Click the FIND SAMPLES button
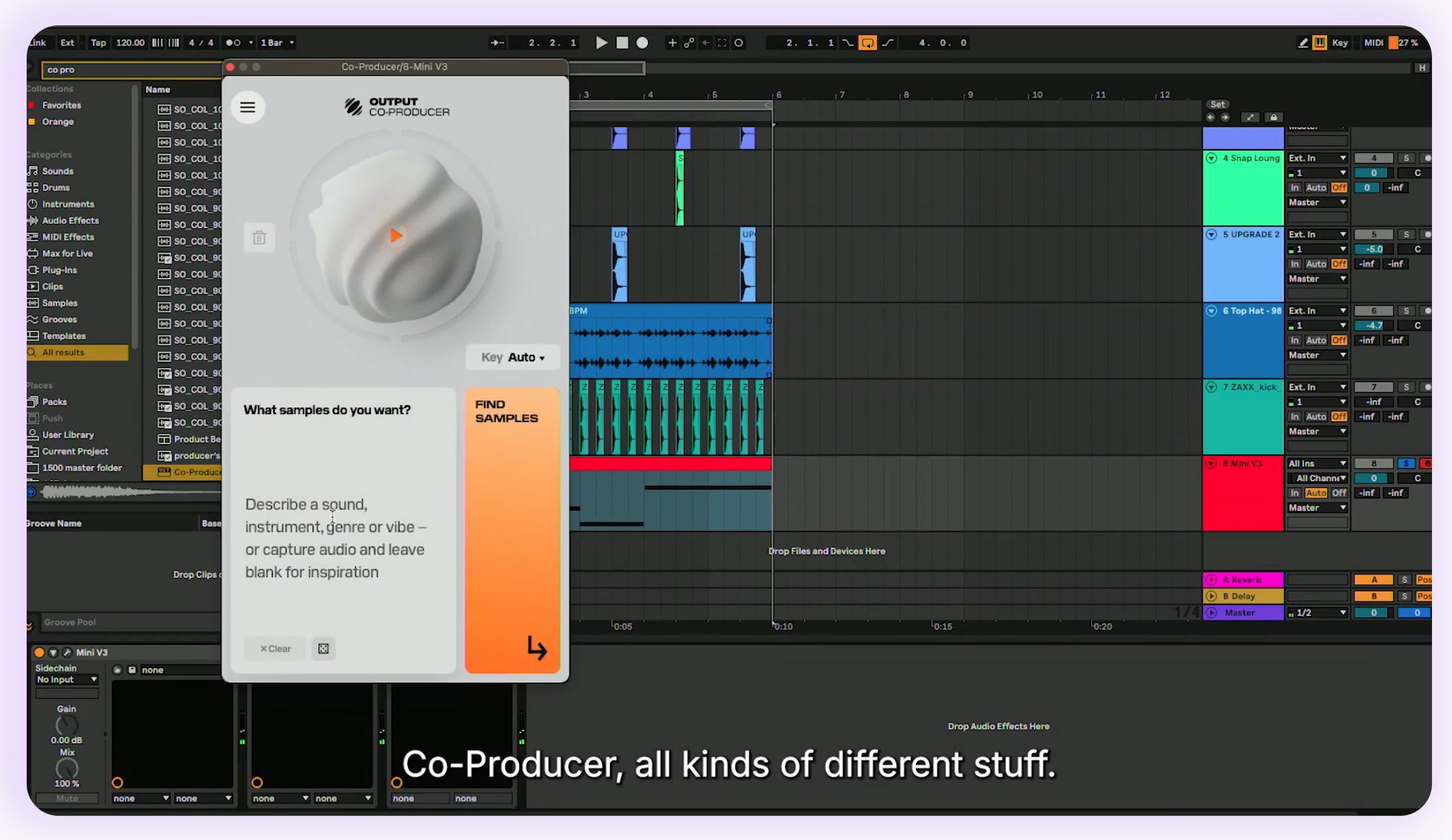This screenshot has width=1452, height=840. [512, 531]
